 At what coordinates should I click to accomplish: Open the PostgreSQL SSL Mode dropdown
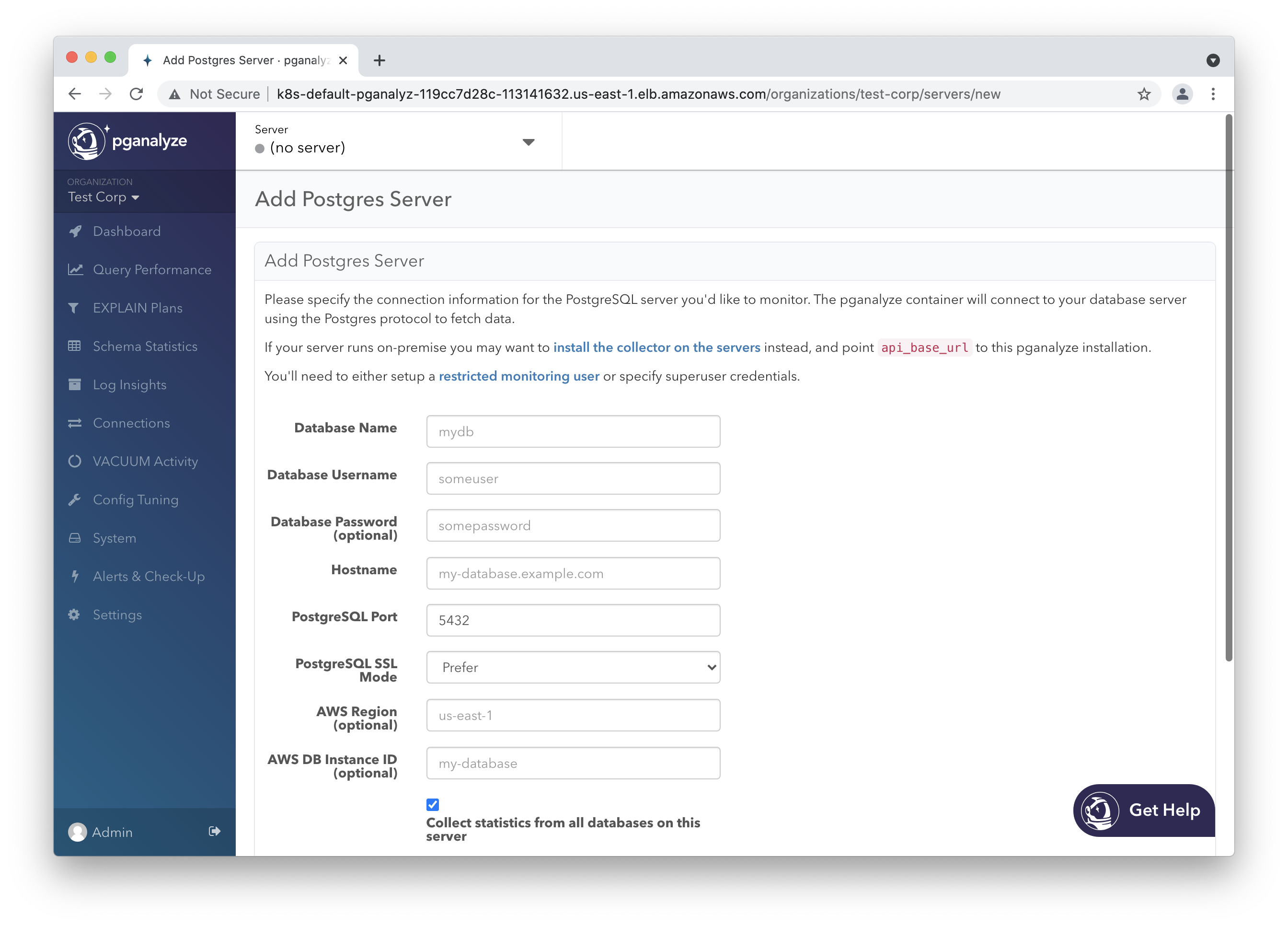tap(573, 667)
